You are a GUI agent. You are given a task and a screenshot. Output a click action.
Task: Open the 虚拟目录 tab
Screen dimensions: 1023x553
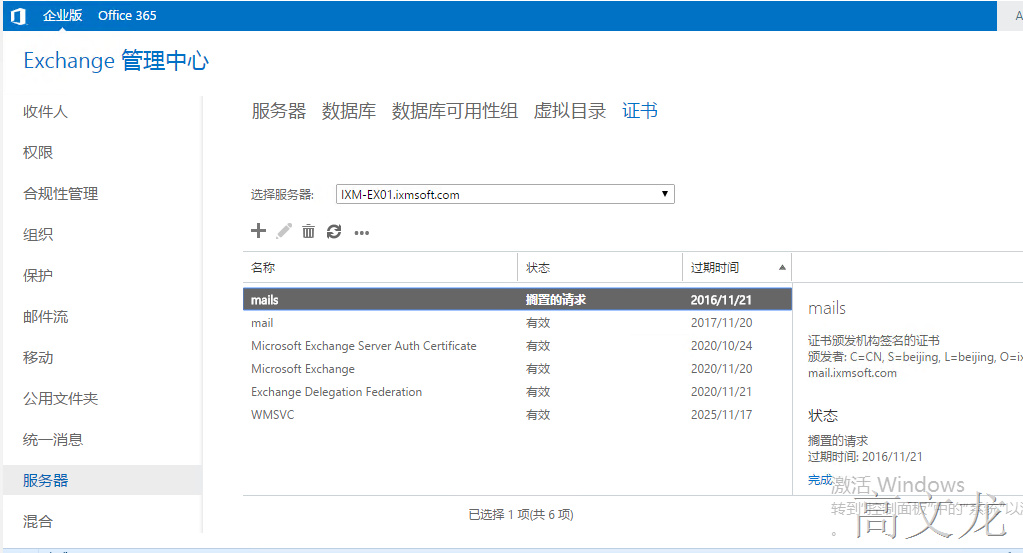coord(570,111)
